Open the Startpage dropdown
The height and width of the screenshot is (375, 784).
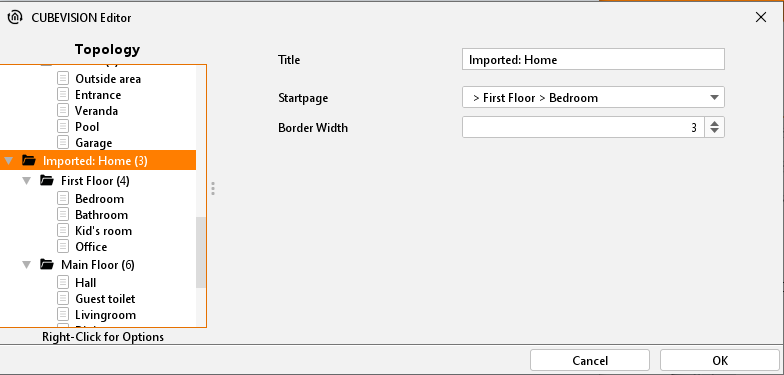pyautogui.click(x=593, y=98)
